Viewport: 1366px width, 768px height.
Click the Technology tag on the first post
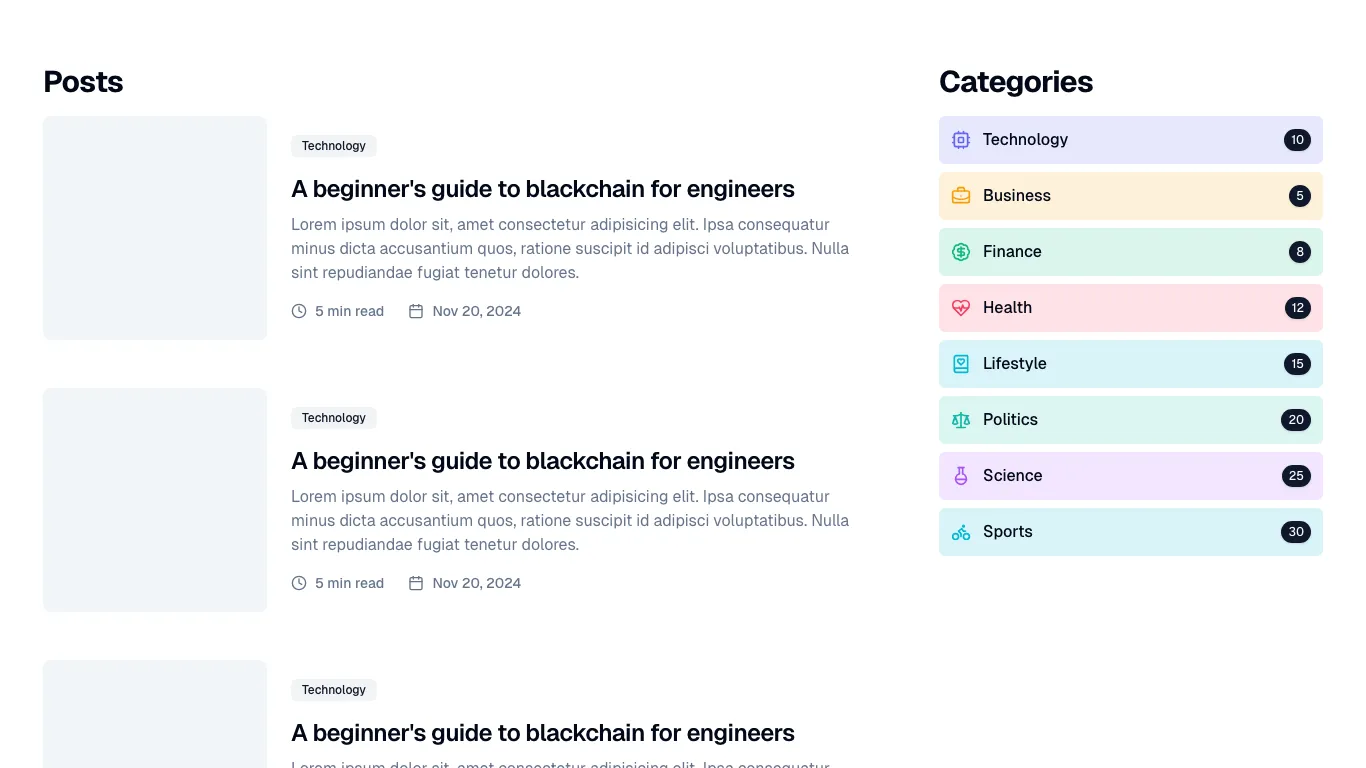pos(334,146)
